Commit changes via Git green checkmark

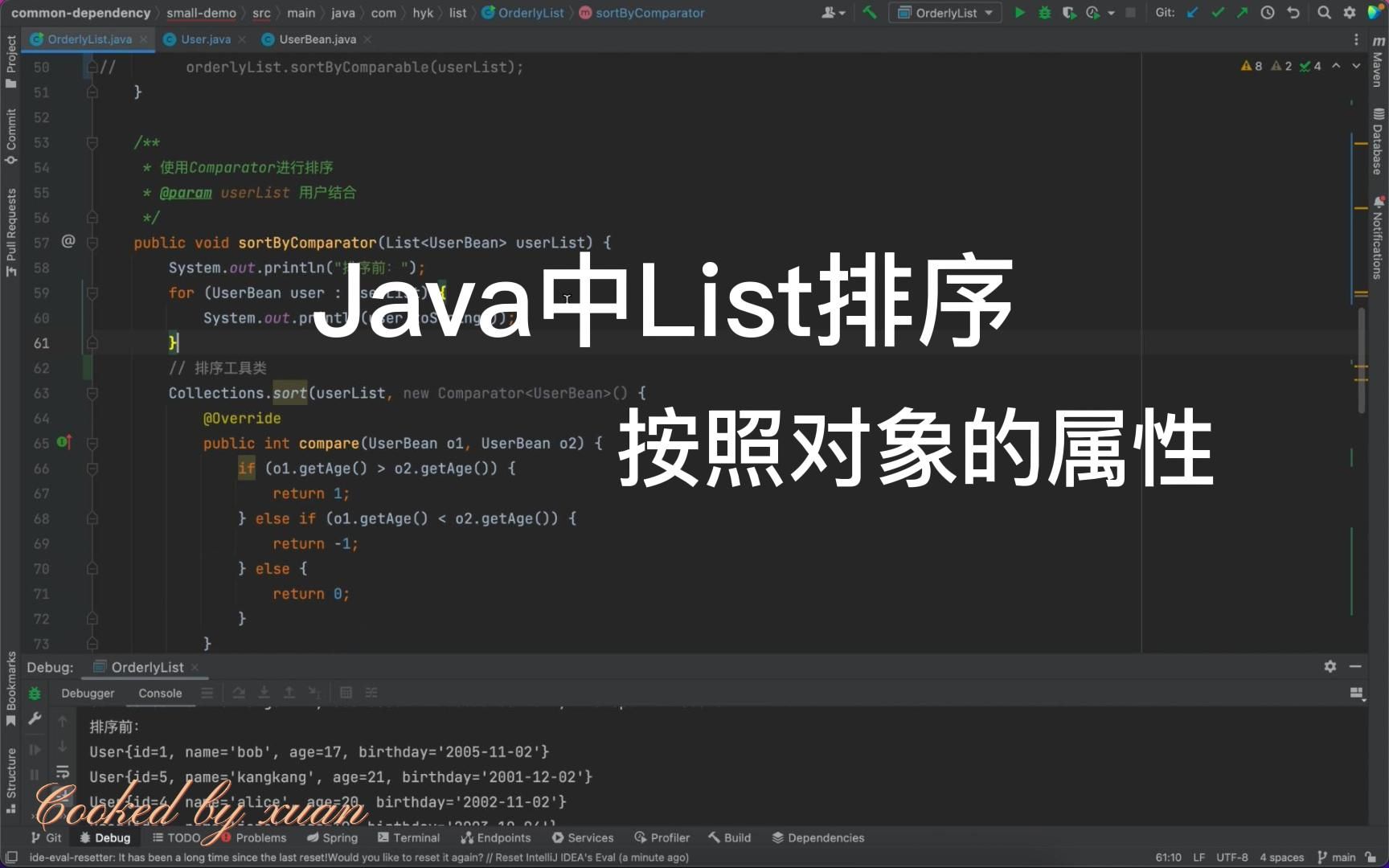tap(1218, 12)
